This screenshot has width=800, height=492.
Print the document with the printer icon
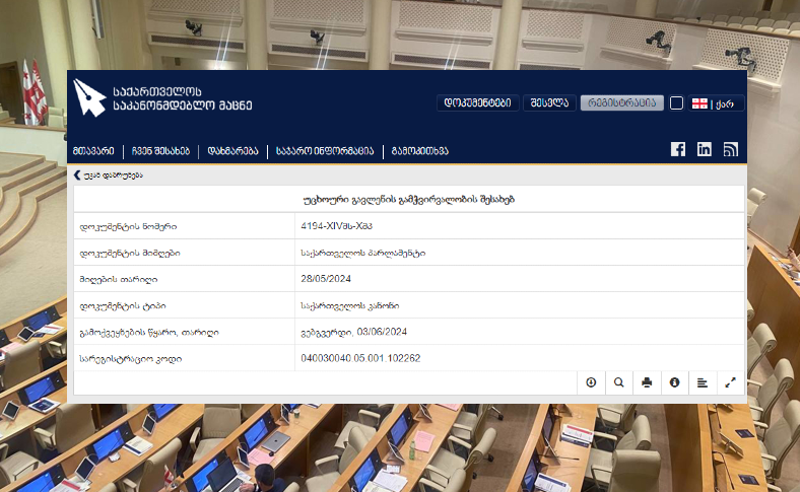pyautogui.click(x=646, y=382)
